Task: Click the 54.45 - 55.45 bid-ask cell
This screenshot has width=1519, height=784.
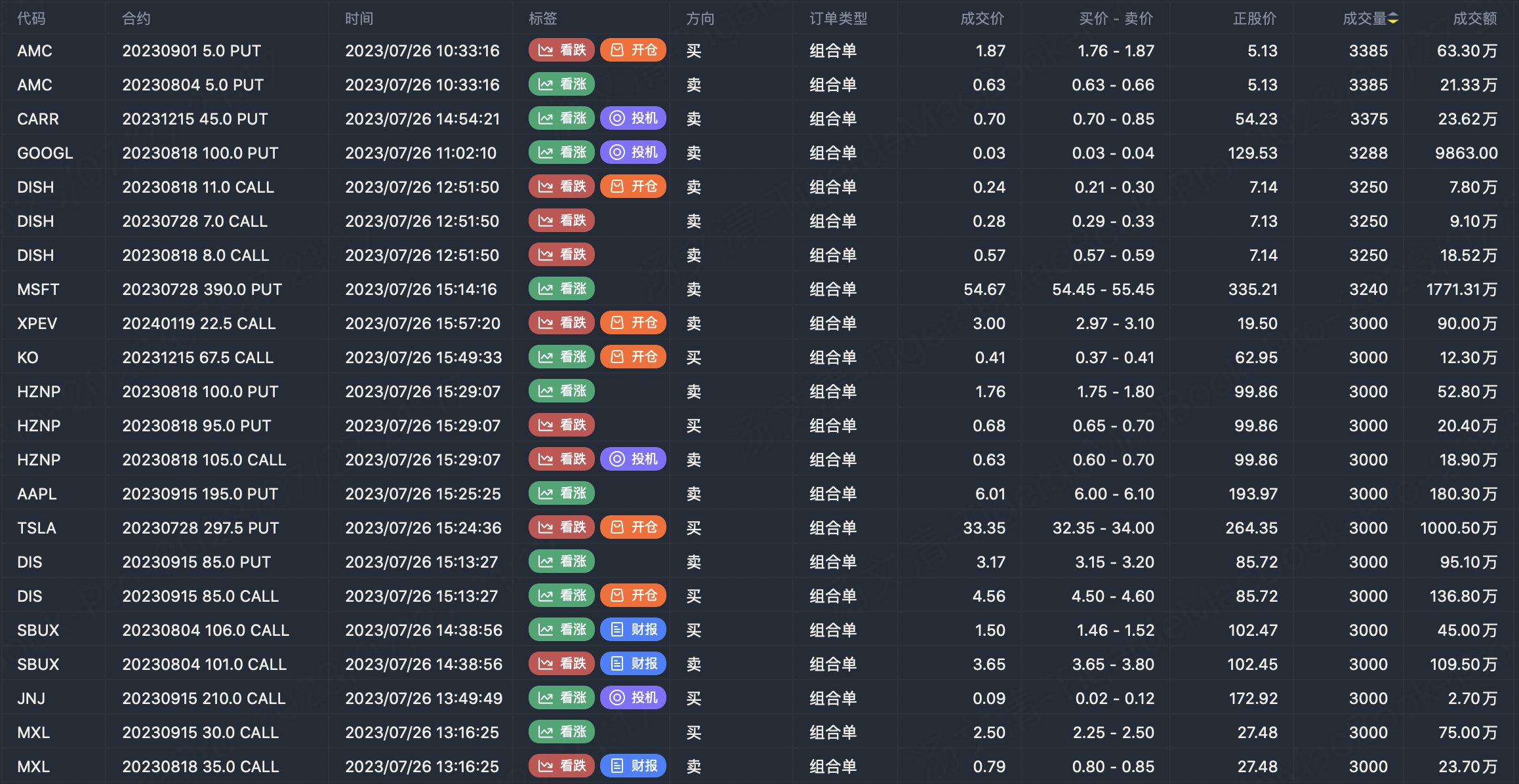Action: pos(1103,289)
